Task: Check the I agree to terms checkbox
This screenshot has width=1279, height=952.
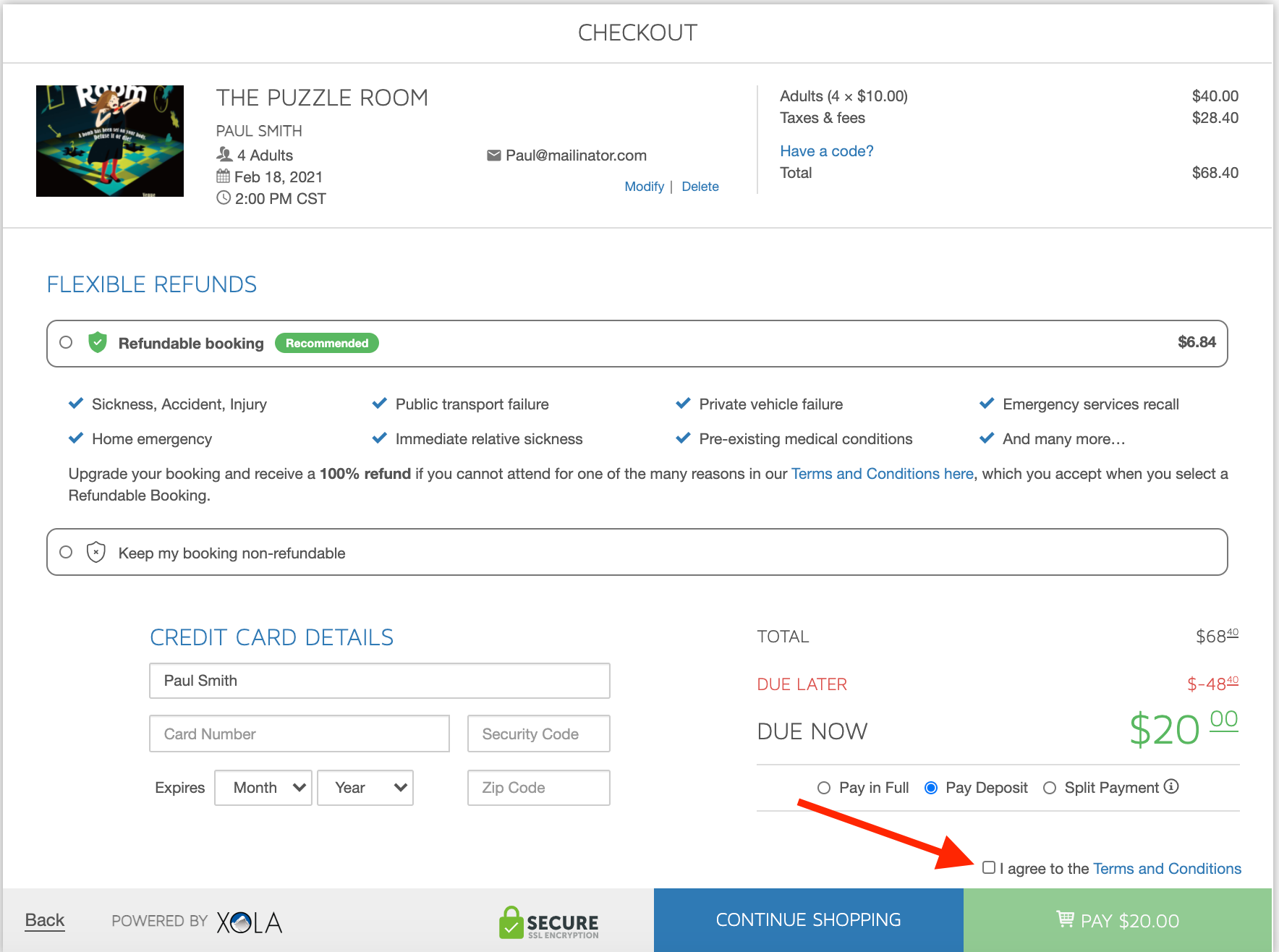Action: point(989,867)
